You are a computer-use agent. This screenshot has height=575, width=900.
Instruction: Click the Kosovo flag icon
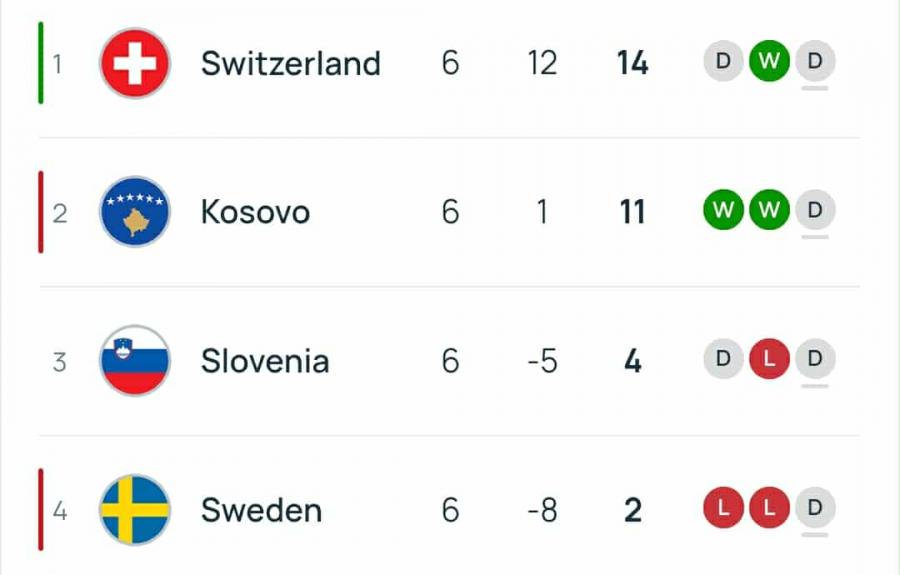(x=135, y=212)
